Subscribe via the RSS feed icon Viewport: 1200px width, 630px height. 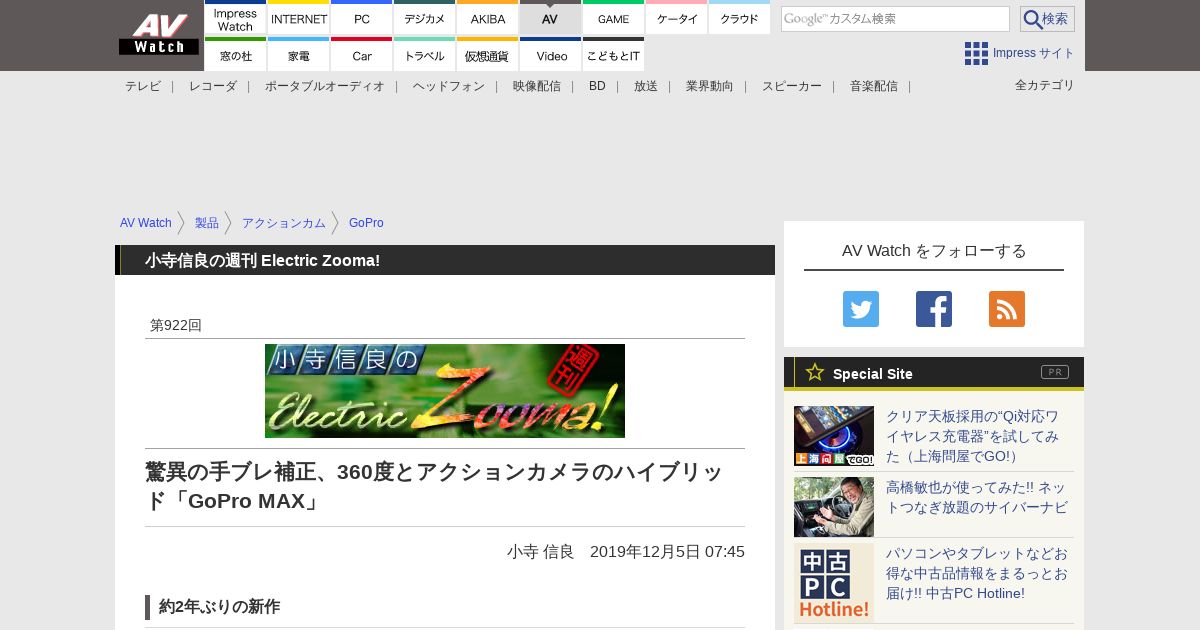tap(1007, 309)
